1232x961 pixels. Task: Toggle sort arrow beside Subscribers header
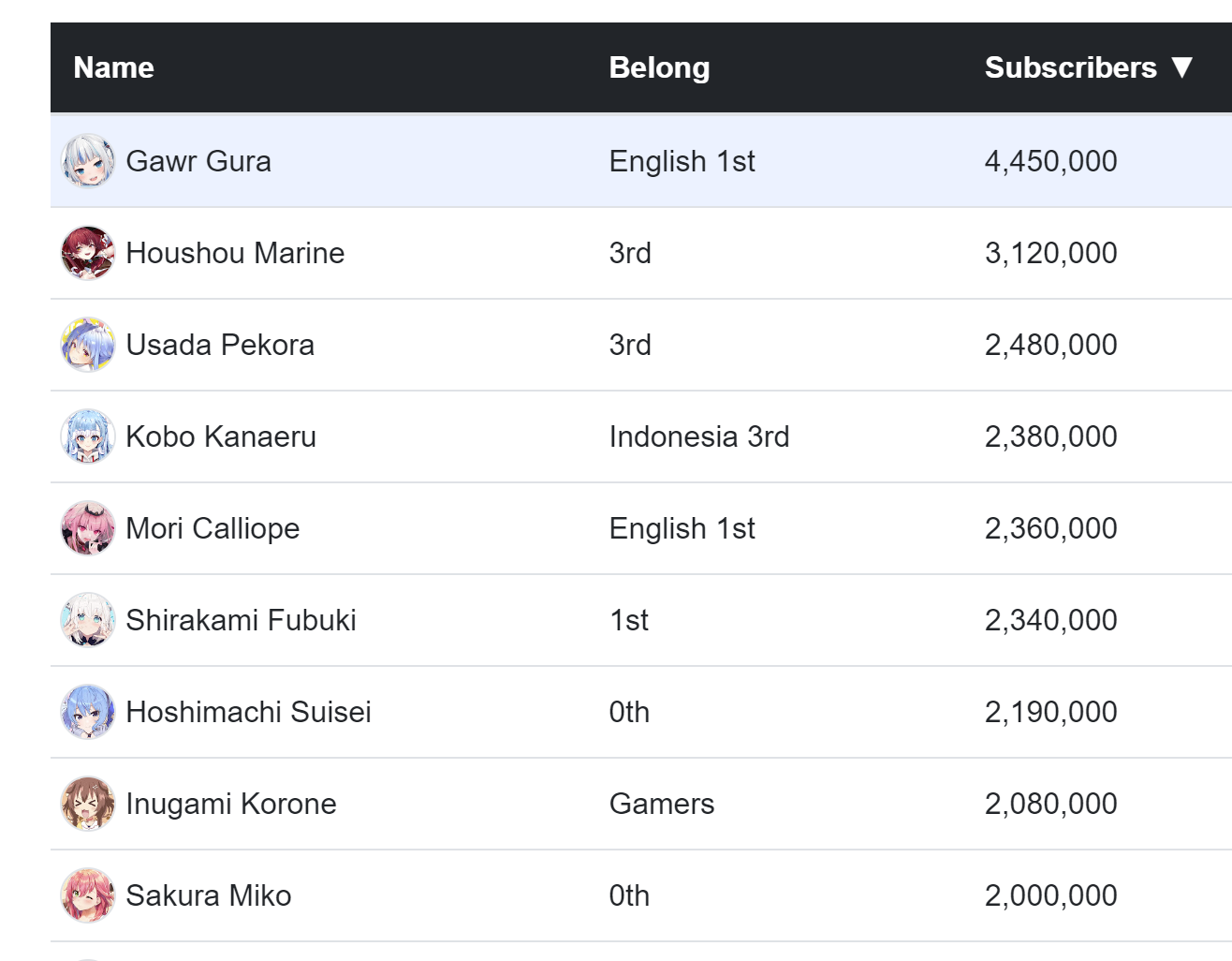coord(1182,67)
